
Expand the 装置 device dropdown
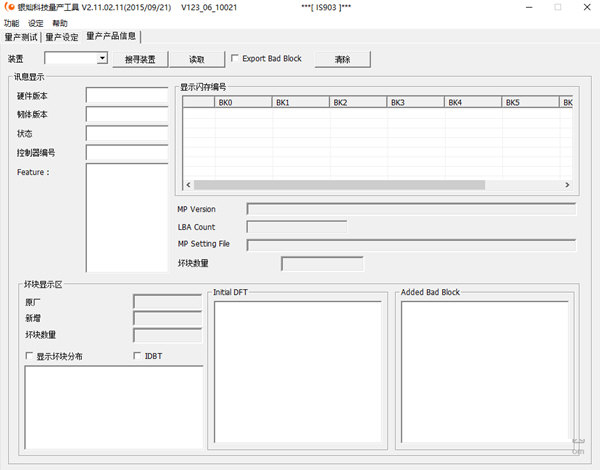point(102,59)
